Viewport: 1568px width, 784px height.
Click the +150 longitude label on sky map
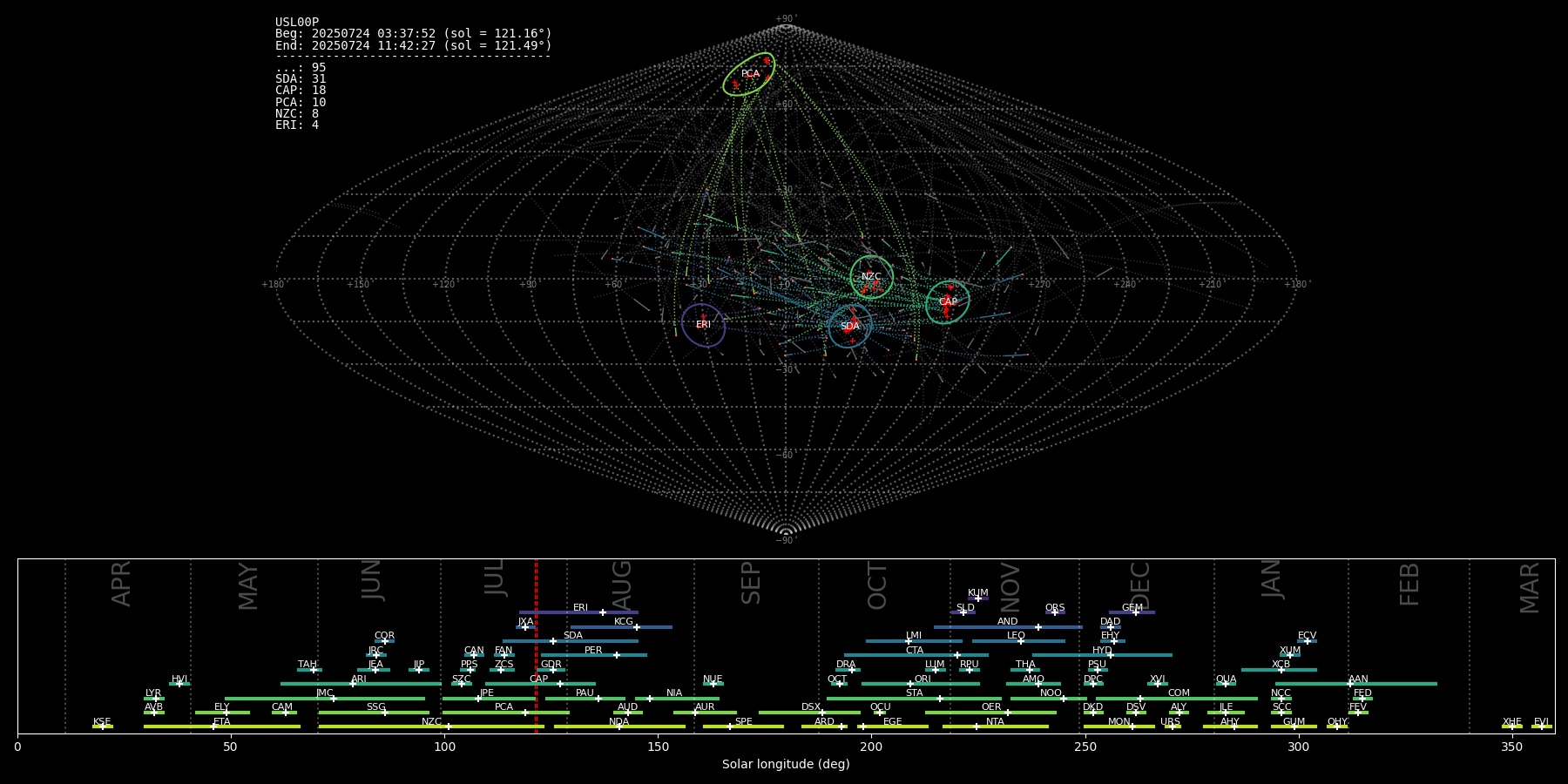[358, 285]
